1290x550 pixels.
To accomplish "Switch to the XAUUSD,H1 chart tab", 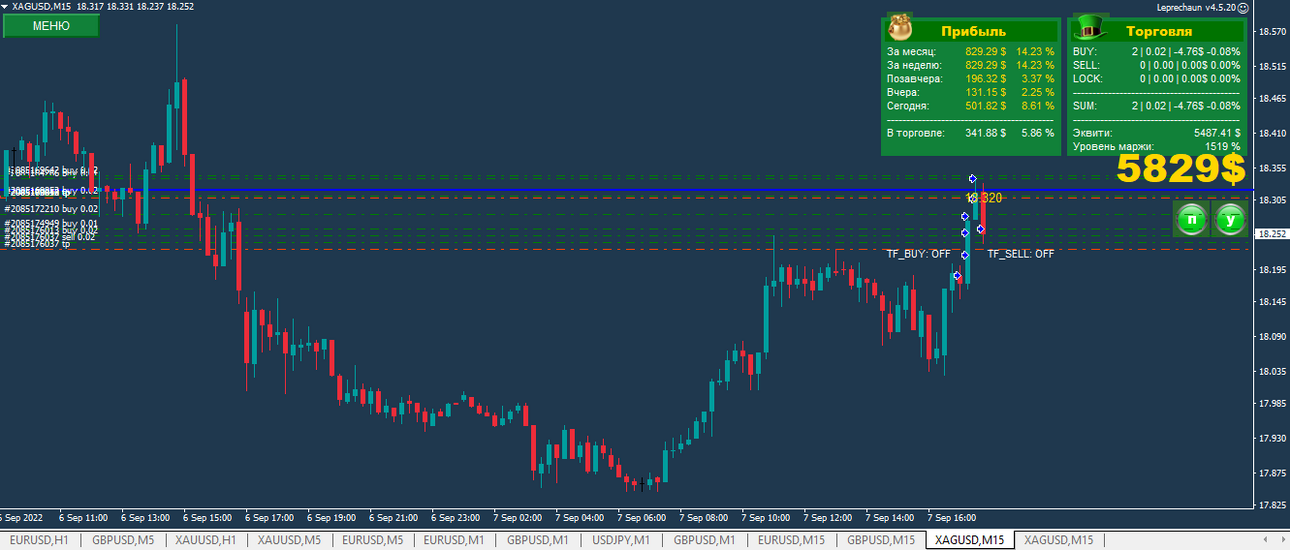I will (x=205, y=540).
